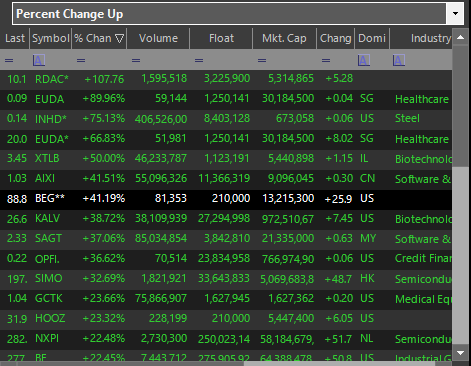Select the EUDA* symbol cell
The image size is (471, 366).
click(x=52, y=139)
